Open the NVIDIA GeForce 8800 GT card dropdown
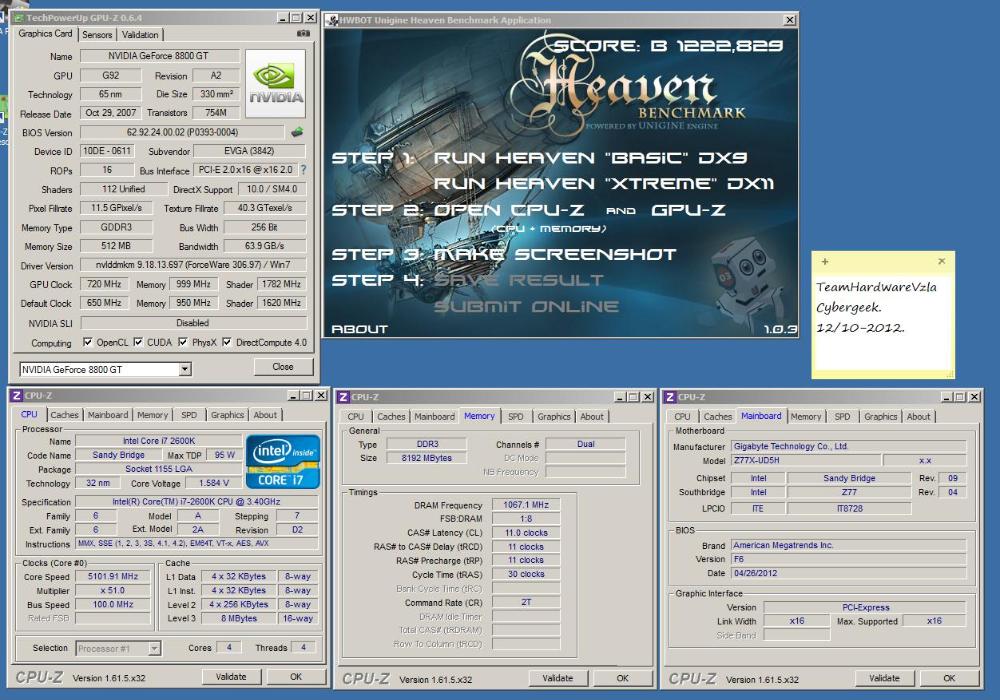This screenshot has width=1000, height=700. (184, 369)
